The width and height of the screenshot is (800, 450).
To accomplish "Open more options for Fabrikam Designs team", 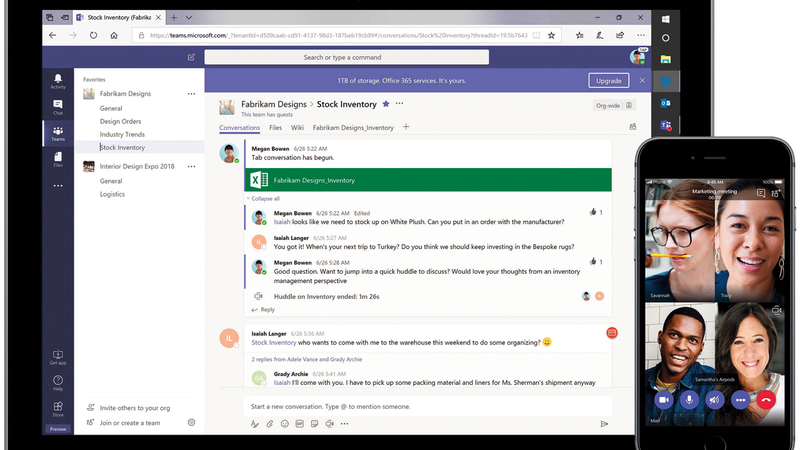I will coord(191,94).
